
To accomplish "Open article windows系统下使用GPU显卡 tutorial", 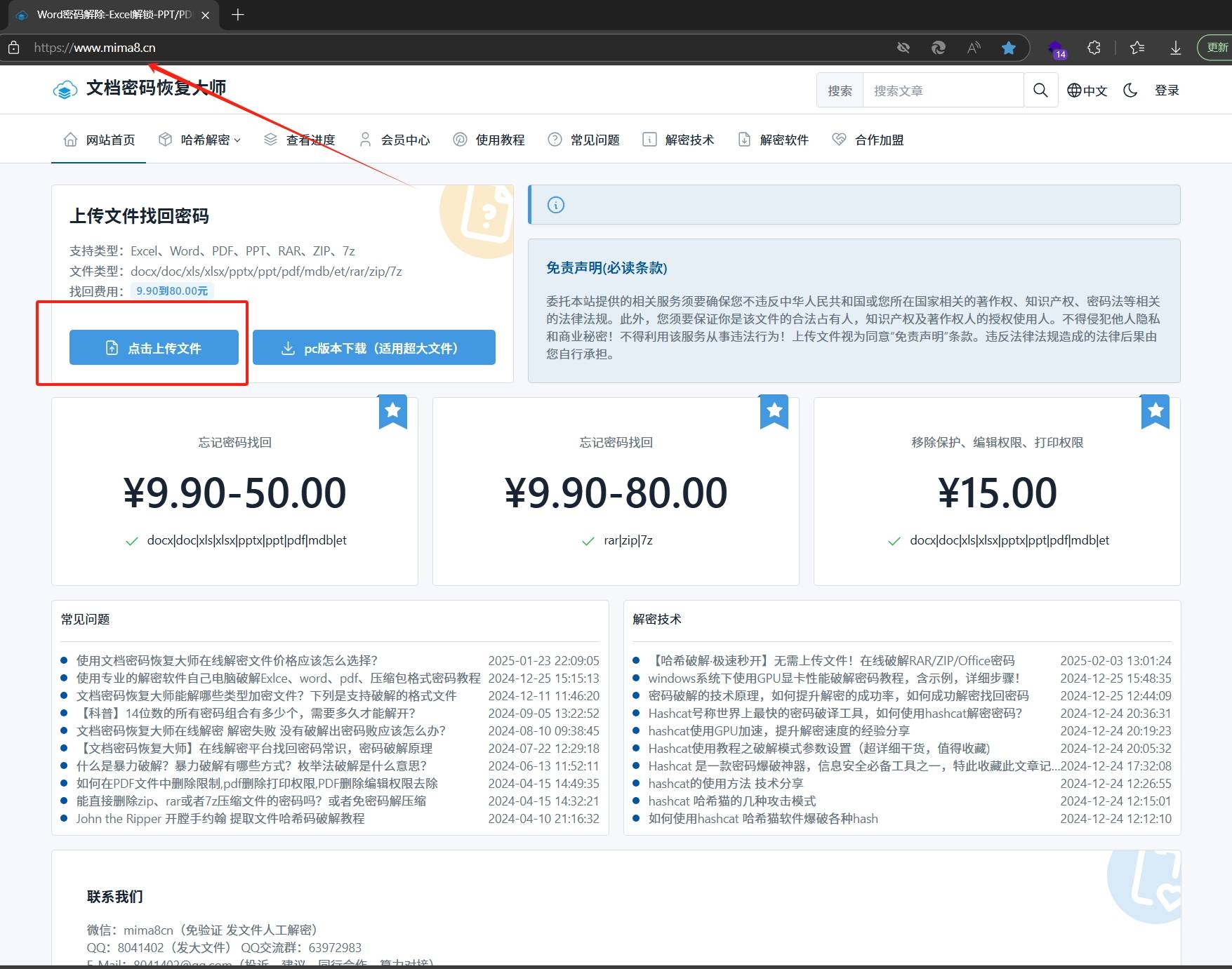I will tap(834, 678).
